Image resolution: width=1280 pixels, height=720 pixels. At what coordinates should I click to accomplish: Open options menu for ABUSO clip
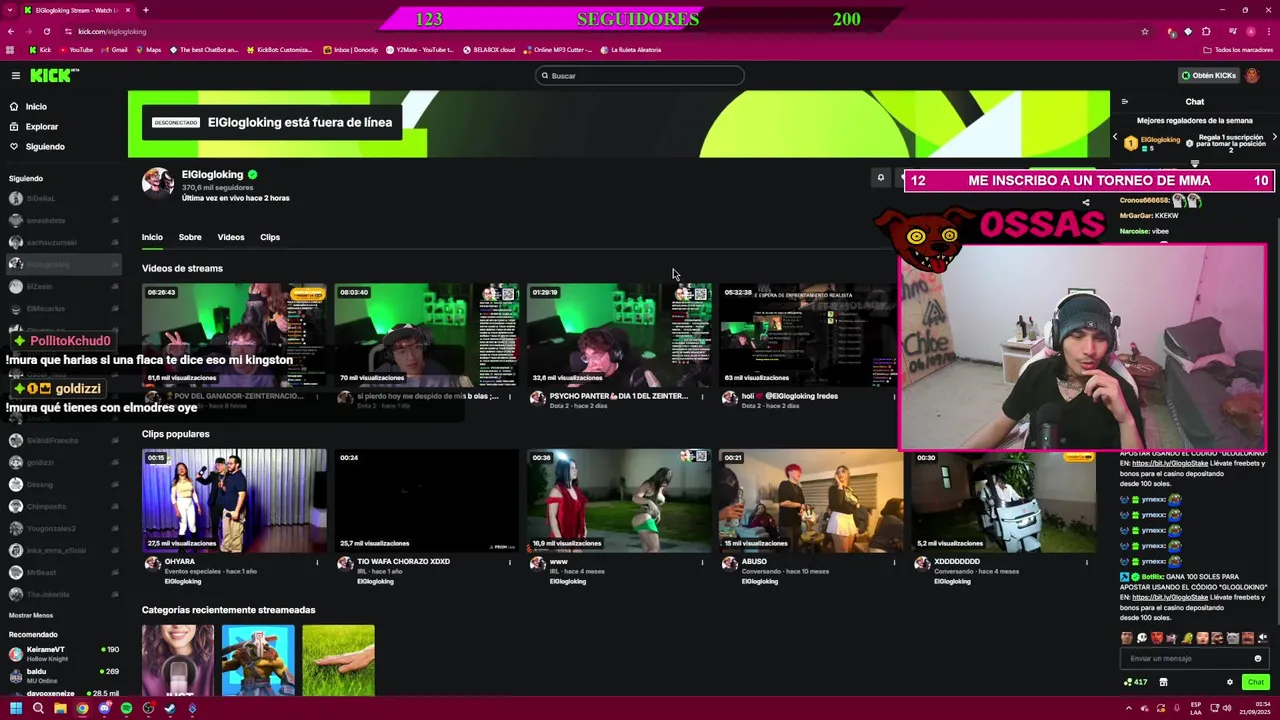point(894,562)
